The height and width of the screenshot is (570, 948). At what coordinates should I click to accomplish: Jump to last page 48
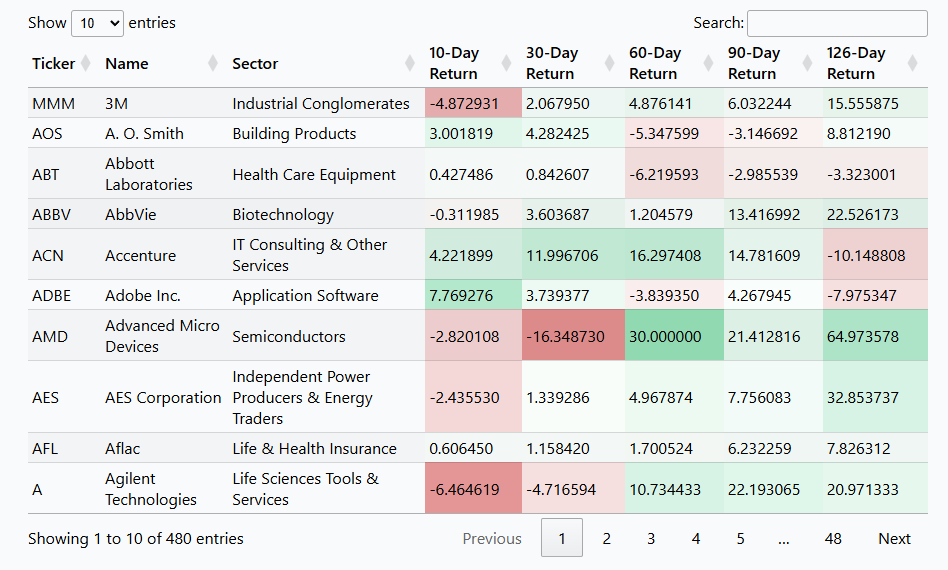tap(832, 538)
